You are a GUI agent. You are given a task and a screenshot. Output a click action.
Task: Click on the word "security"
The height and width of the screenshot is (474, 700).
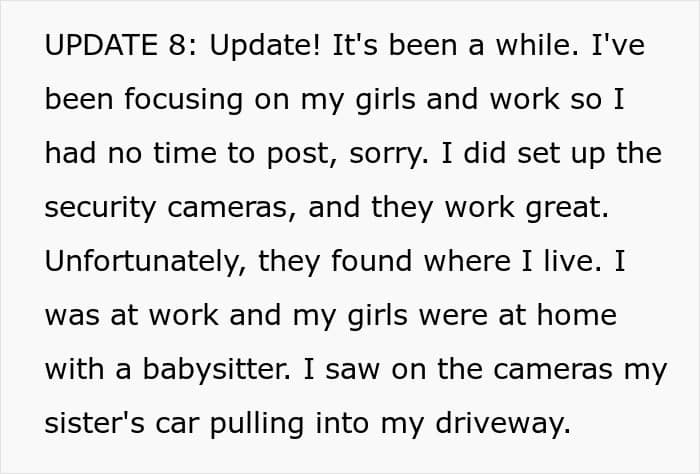point(103,208)
